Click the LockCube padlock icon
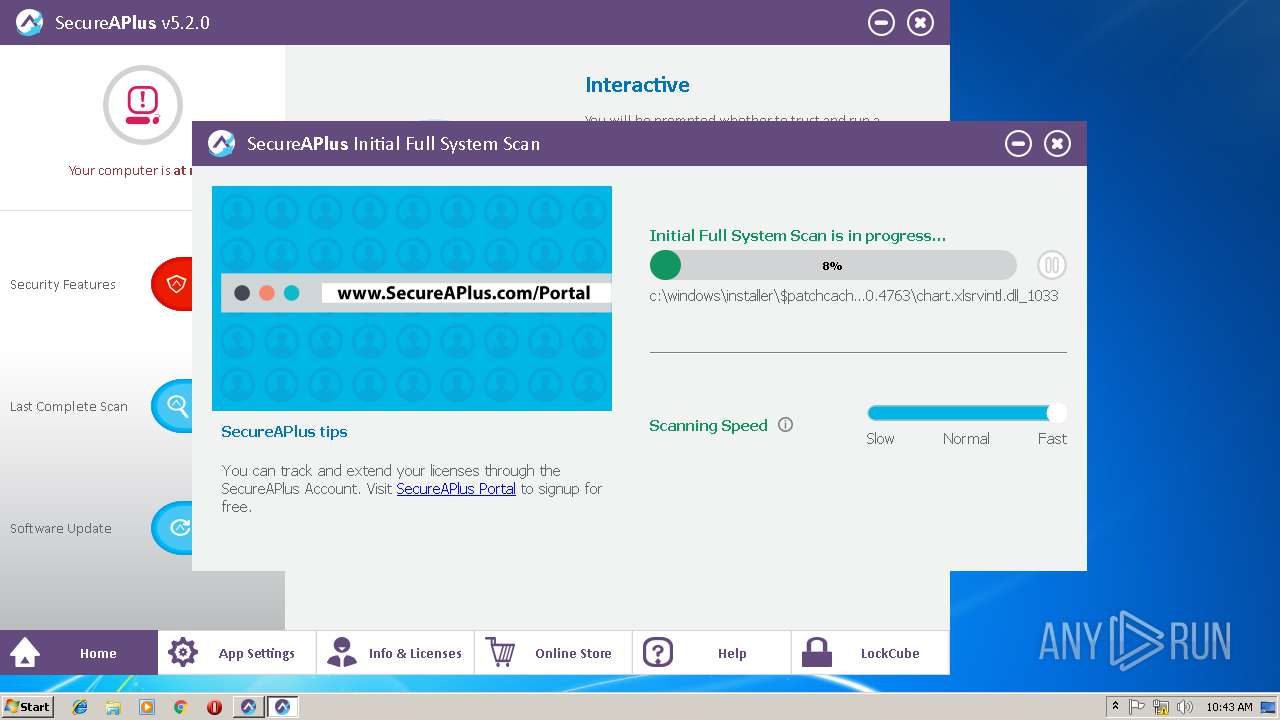Viewport: 1280px width, 720px height. pyautogui.click(x=817, y=653)
